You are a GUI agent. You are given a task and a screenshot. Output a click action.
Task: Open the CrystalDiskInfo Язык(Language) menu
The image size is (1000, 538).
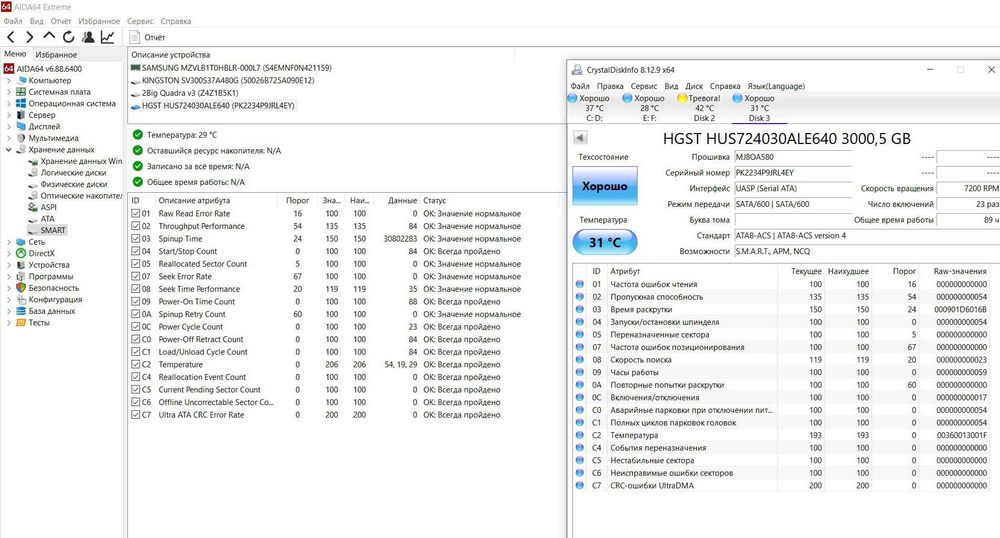776,86
